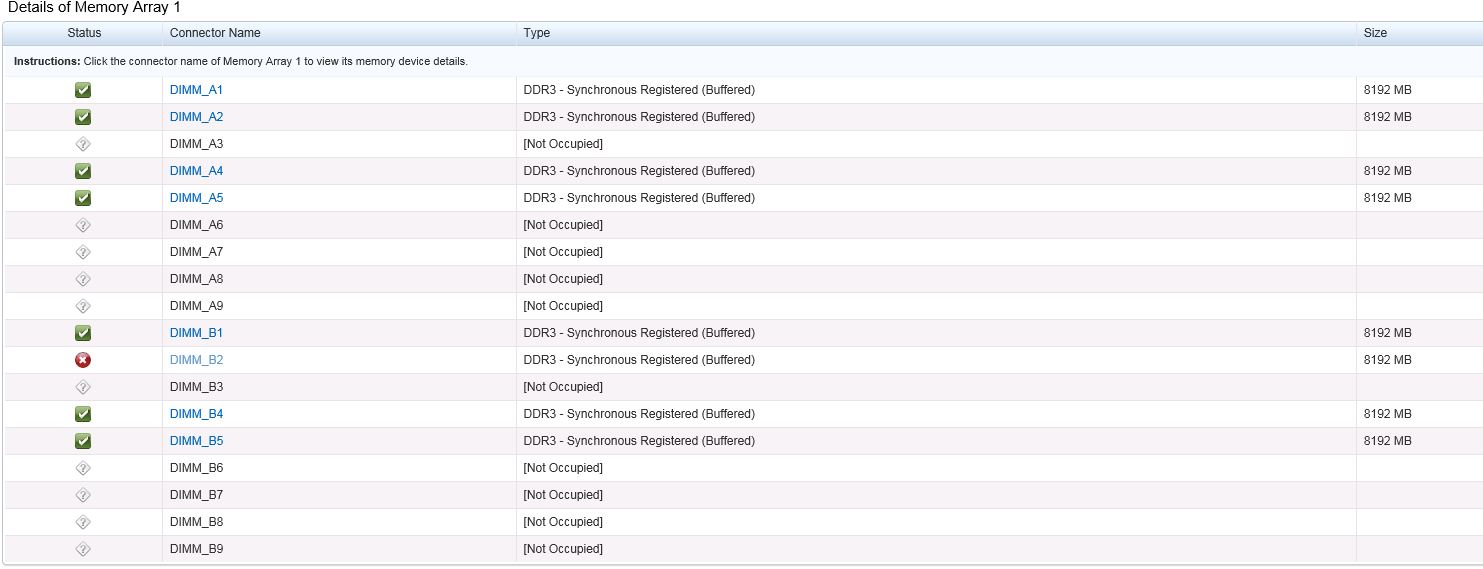Click the green check icon beside DIMM_B4
1483x569 pixels.
pos(83,414)
